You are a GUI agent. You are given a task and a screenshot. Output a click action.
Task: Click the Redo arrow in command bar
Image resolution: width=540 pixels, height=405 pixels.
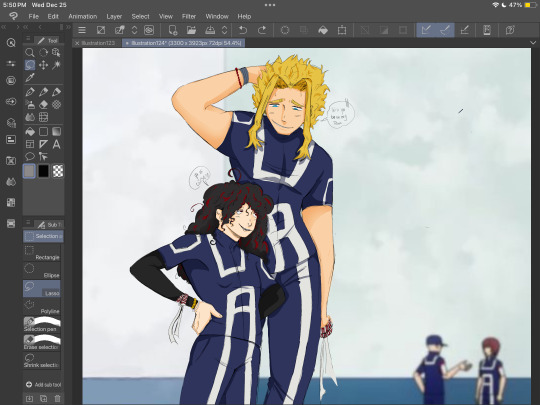click(x=262, y=30)
